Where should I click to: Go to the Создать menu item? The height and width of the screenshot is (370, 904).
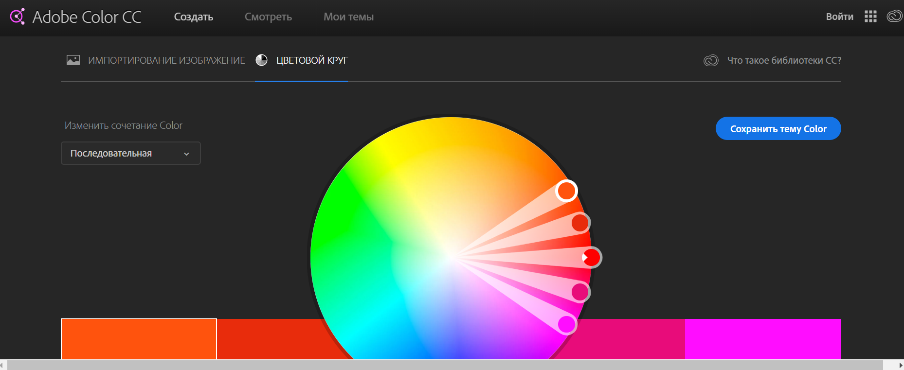click(x=194, y=17)
